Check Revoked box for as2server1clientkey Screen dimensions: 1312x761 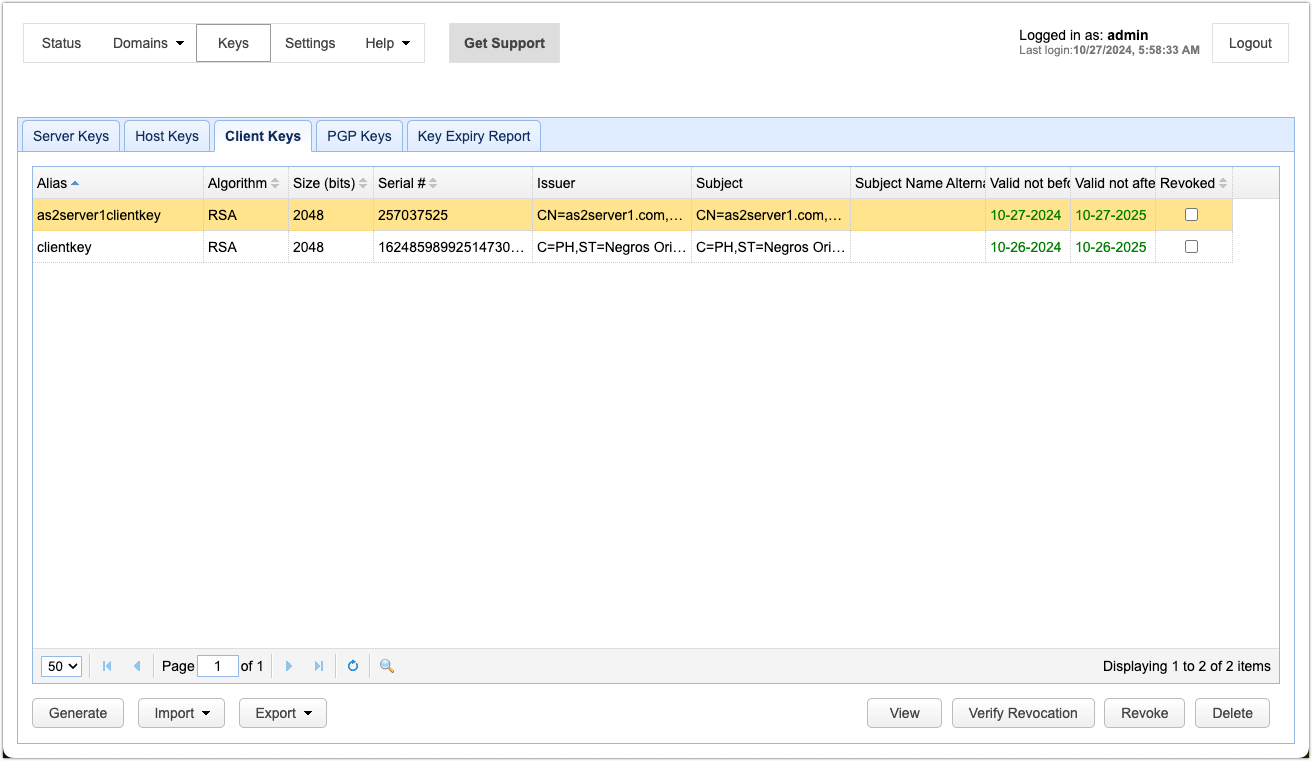[x=1191, y=215]
